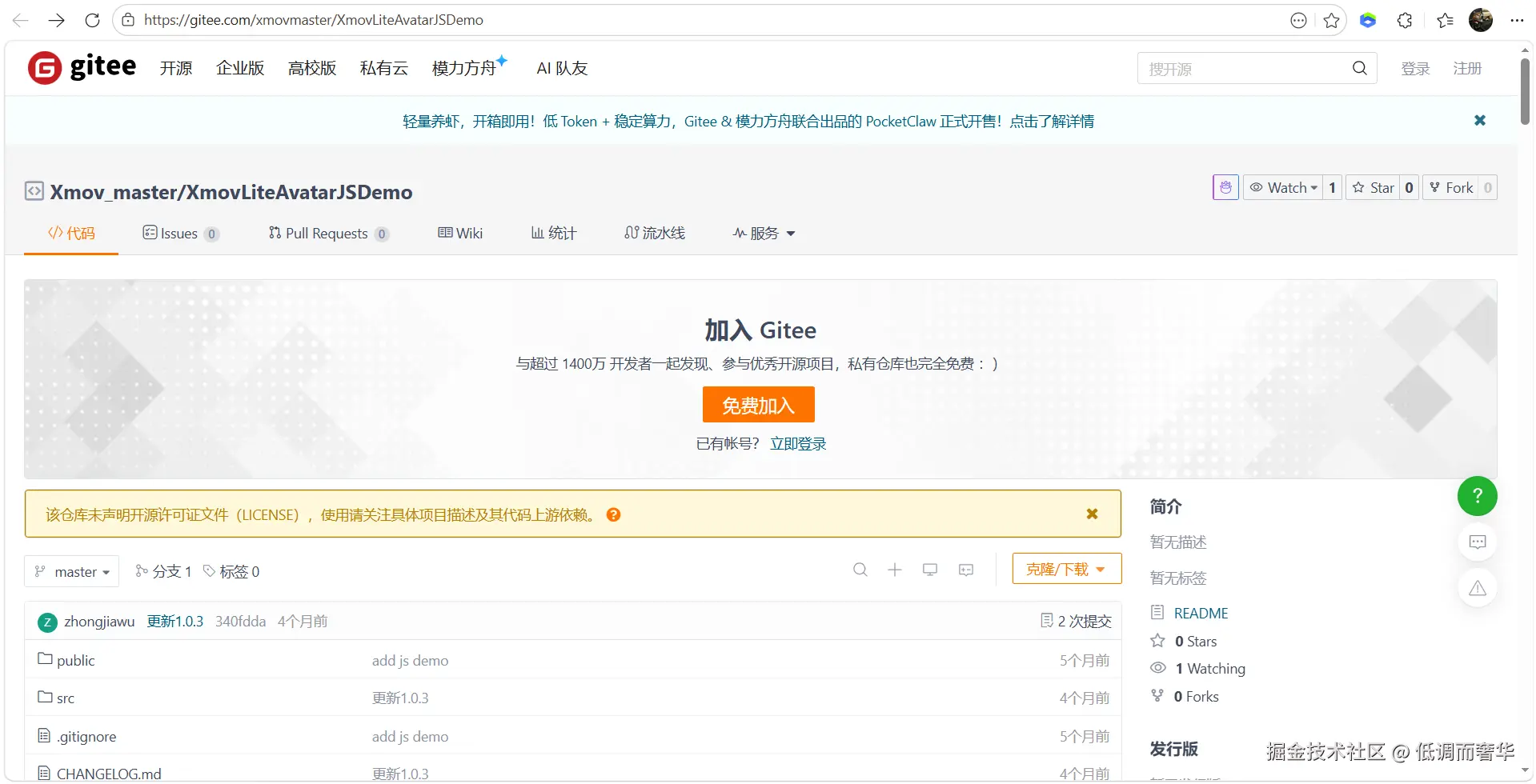The width and height of the screenshot is (1536, 784).
Task: Go back to previous page in browser
Action: (21, 20)
